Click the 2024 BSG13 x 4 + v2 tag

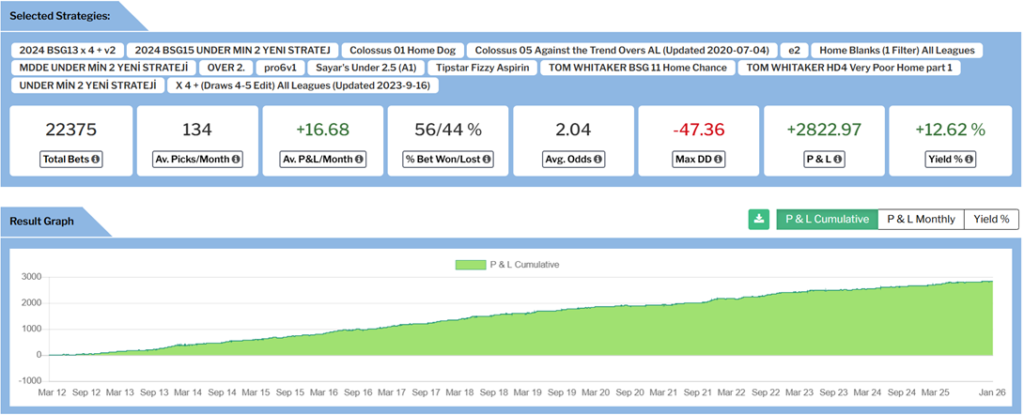(67, 49)
